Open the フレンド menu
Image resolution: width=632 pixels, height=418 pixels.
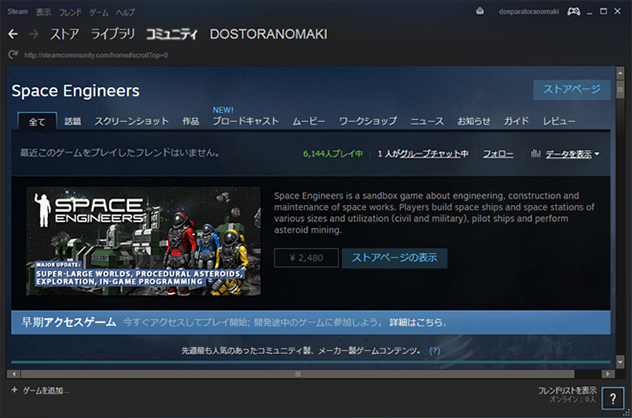click(x=70, y=12)
